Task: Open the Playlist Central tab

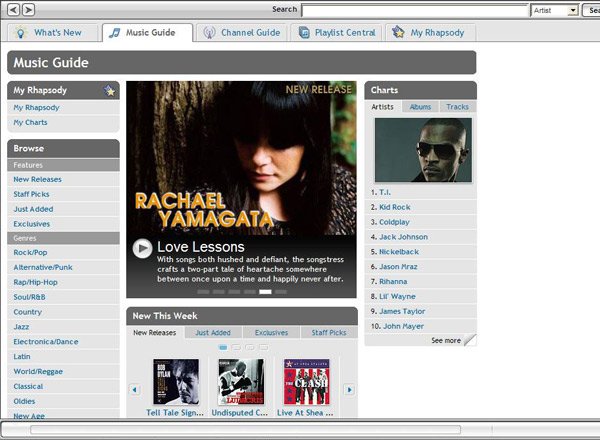Action: (x=336, y=33)
